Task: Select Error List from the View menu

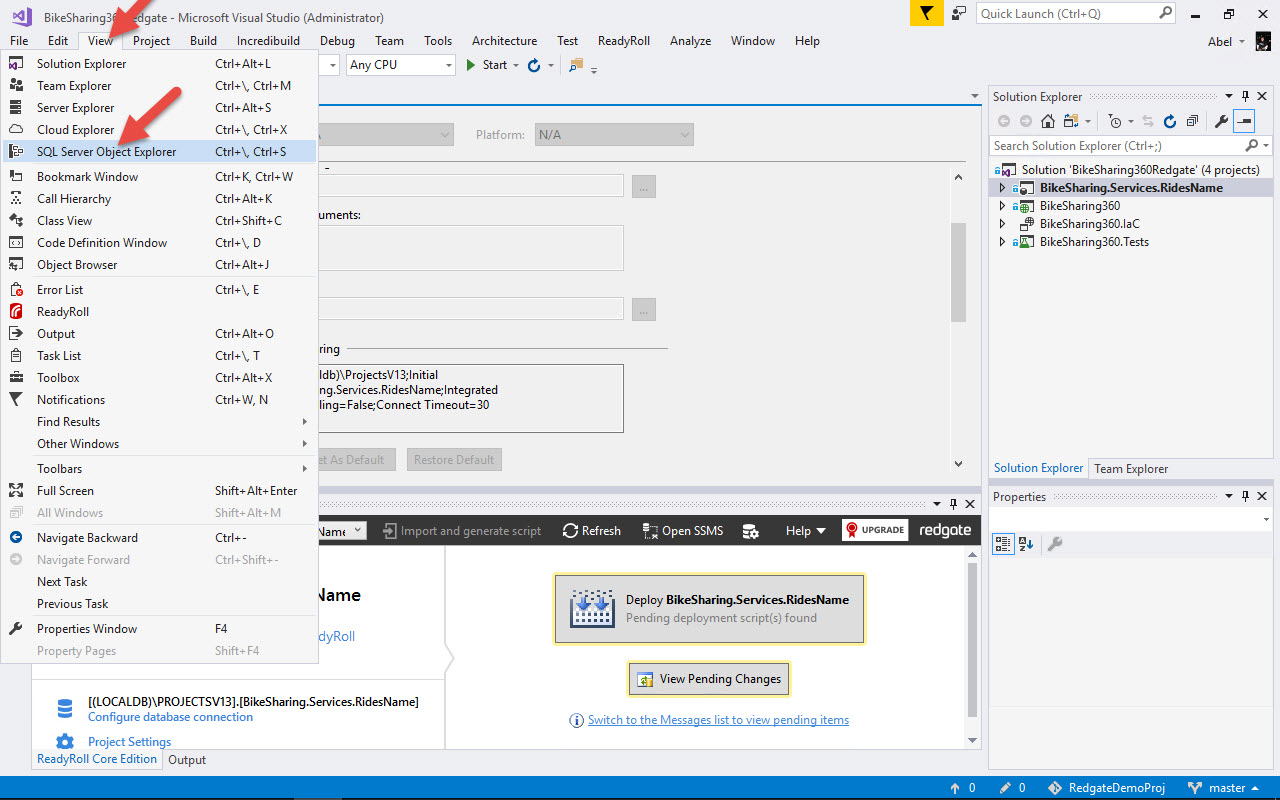Action: (x=159, y=290)
